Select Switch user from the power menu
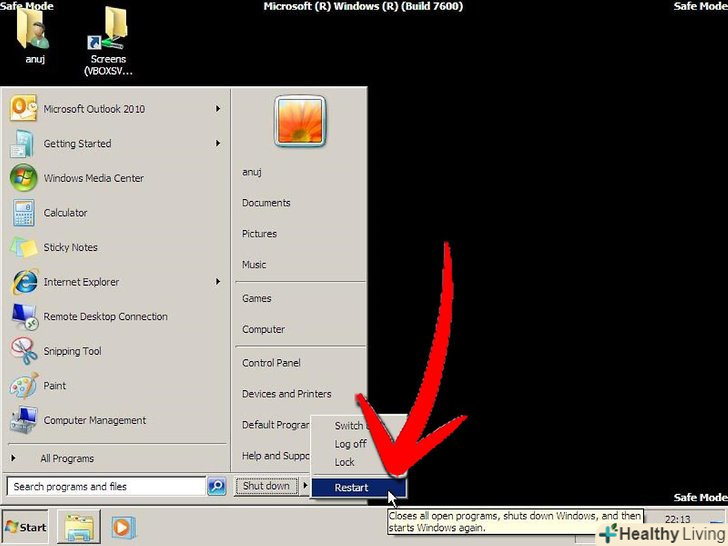The image size is (728, 546). pos(351,425)
